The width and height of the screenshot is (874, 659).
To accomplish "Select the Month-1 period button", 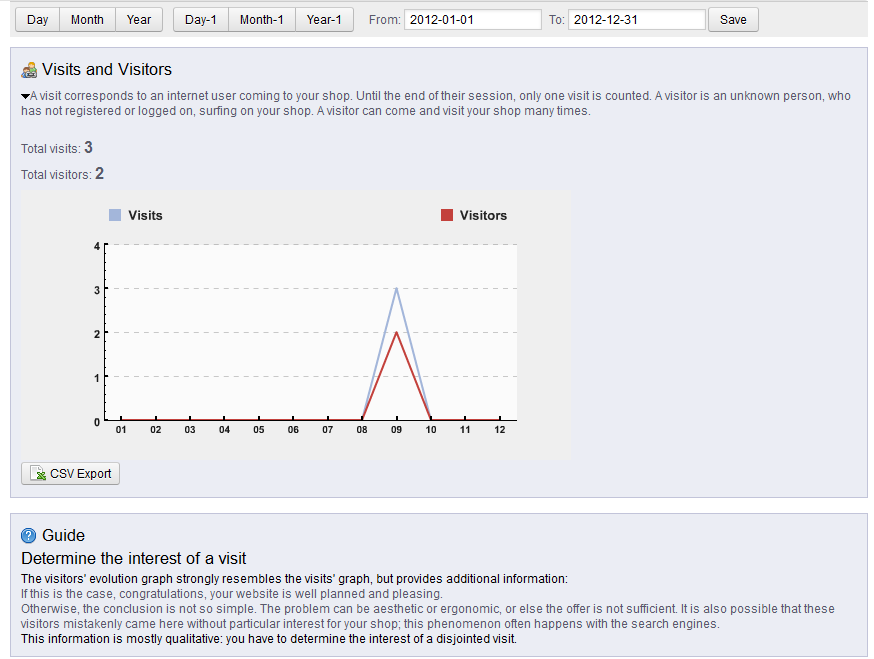I will click(x=262, y=20).
